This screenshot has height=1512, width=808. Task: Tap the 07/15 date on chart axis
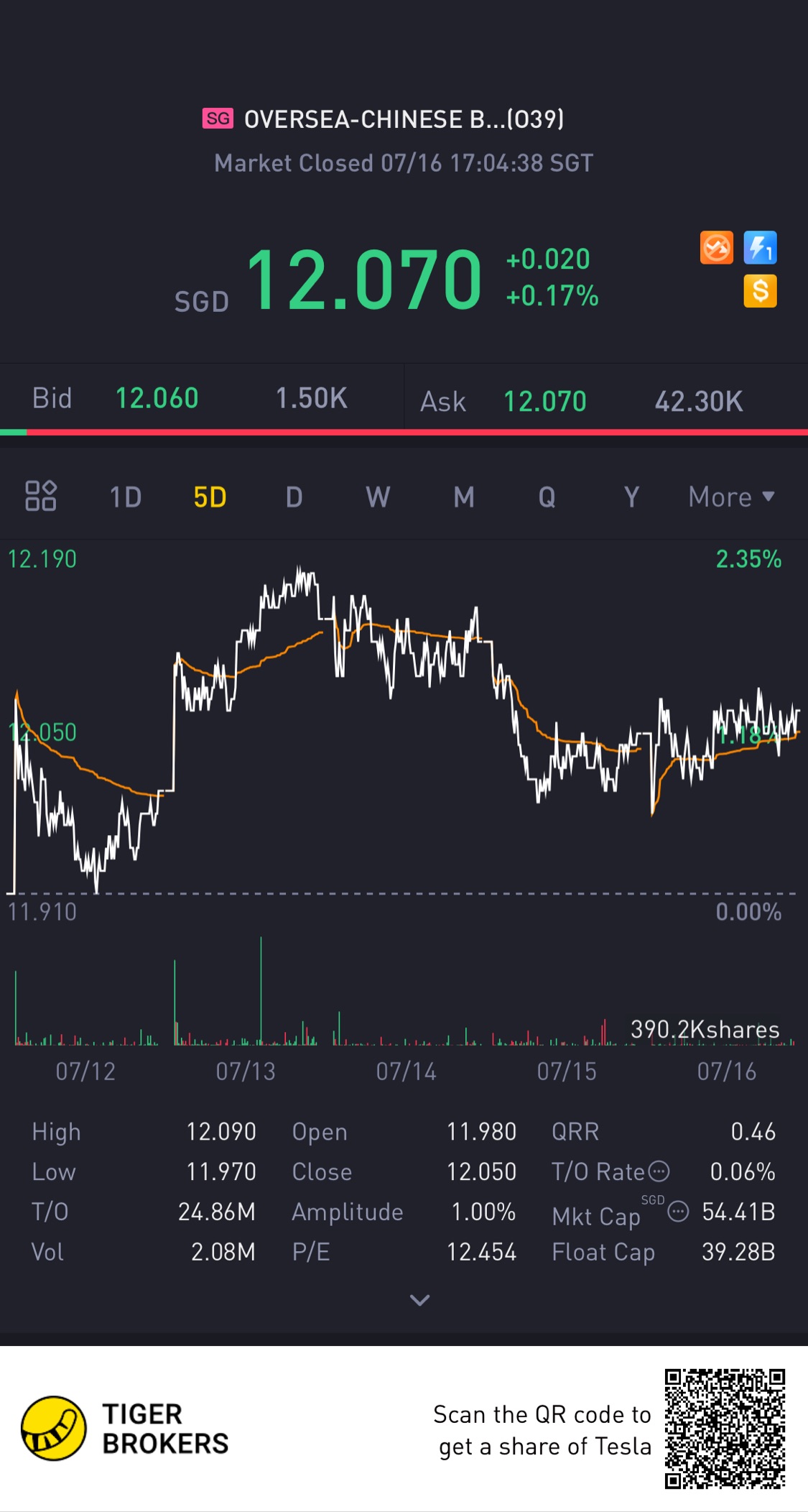point(567,1071)
